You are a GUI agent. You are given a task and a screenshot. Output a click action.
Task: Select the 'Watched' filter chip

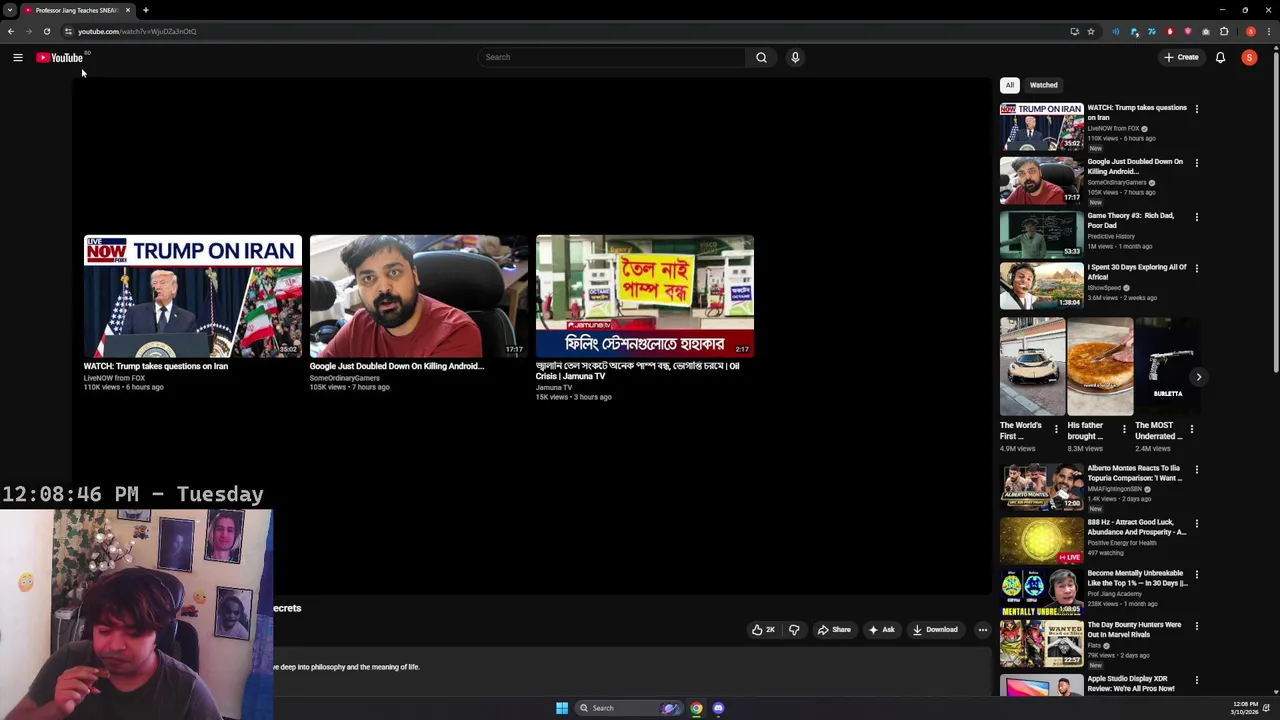click(1043, 85)
